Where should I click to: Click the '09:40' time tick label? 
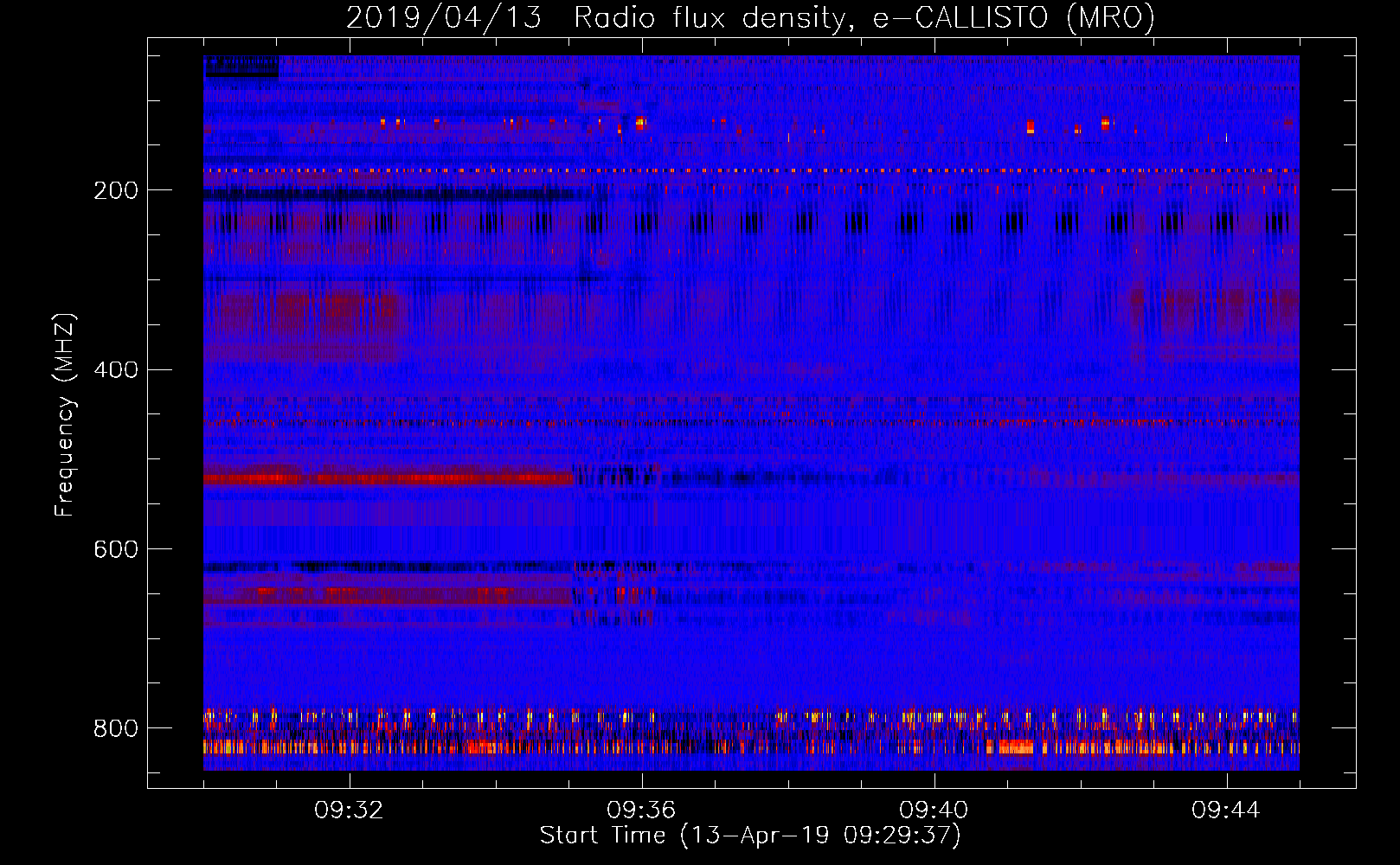[x=934, y=811]
